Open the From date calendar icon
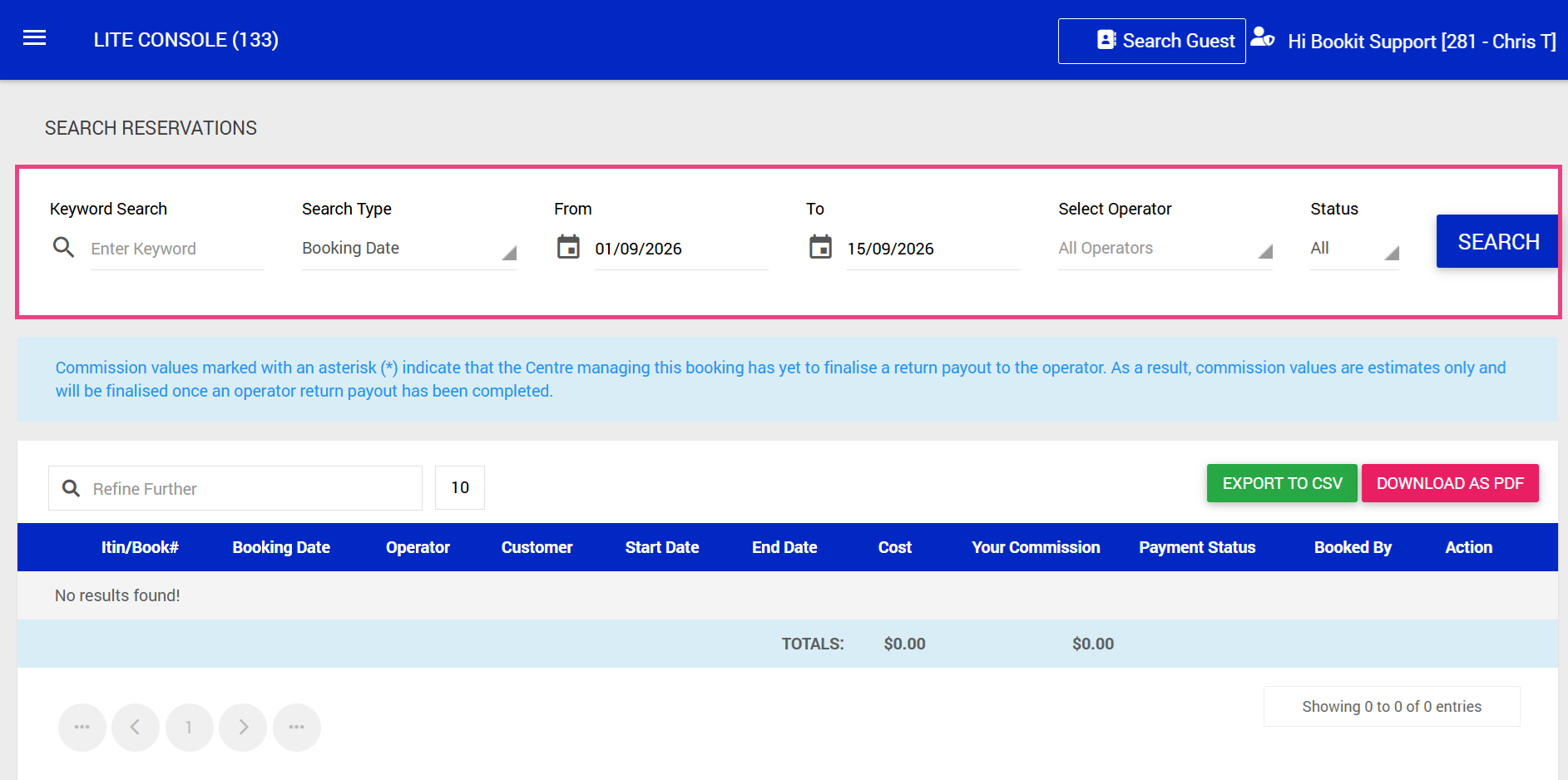Viewport: 1568px width, 780px height. click(x=568, y=247)
